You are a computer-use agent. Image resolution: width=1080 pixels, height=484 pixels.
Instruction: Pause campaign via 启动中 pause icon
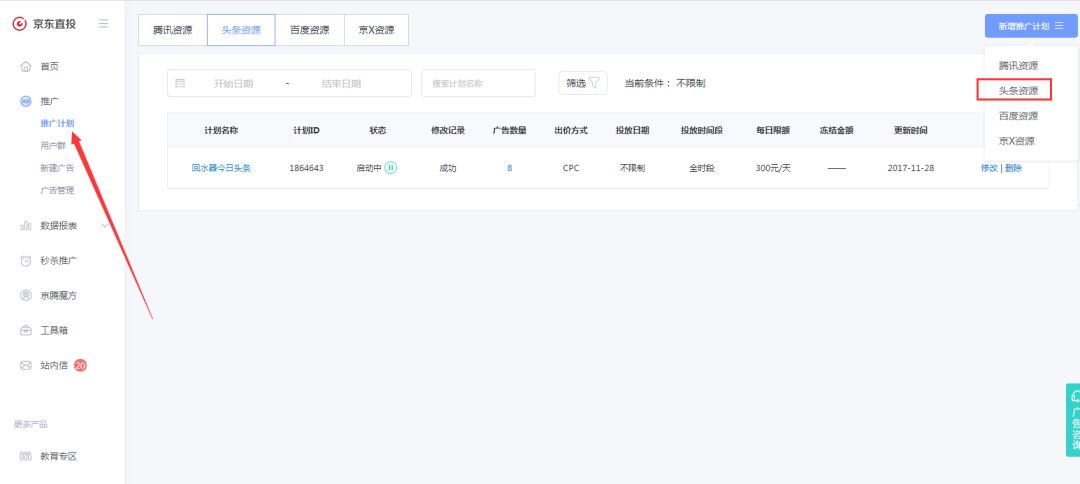point(391,167)
